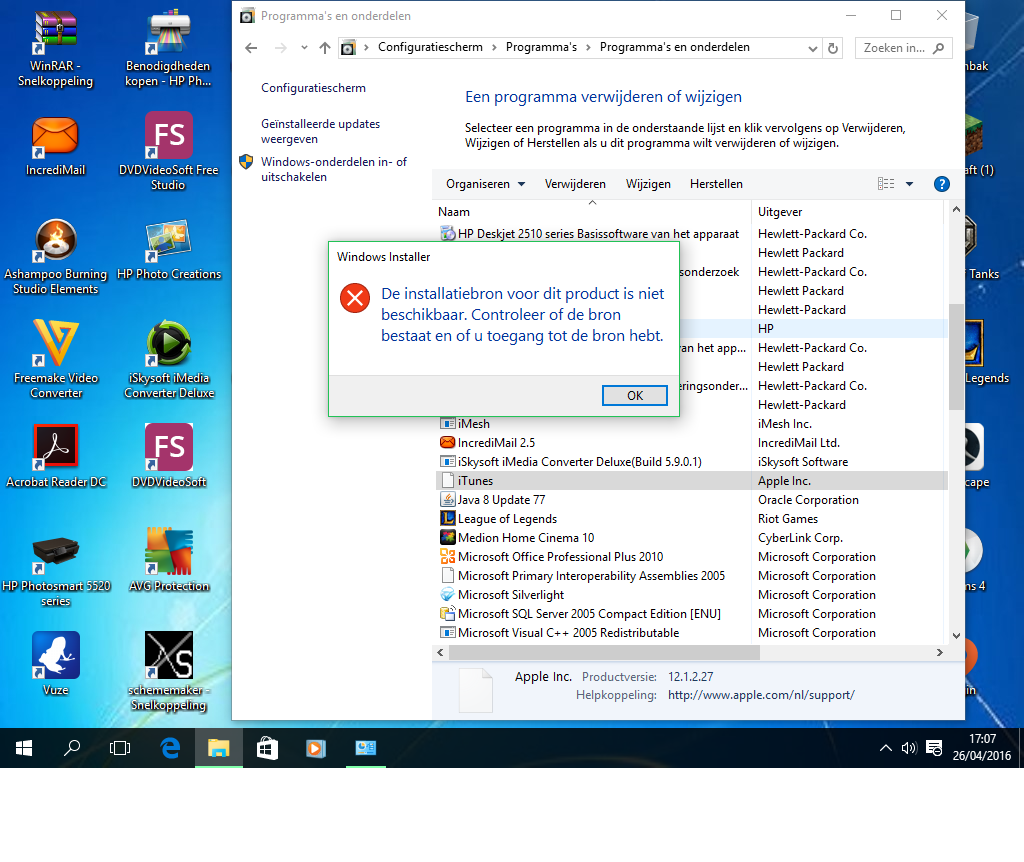Go back with the back arrow
Screen dimensions: 1024x862
(251, 48)
